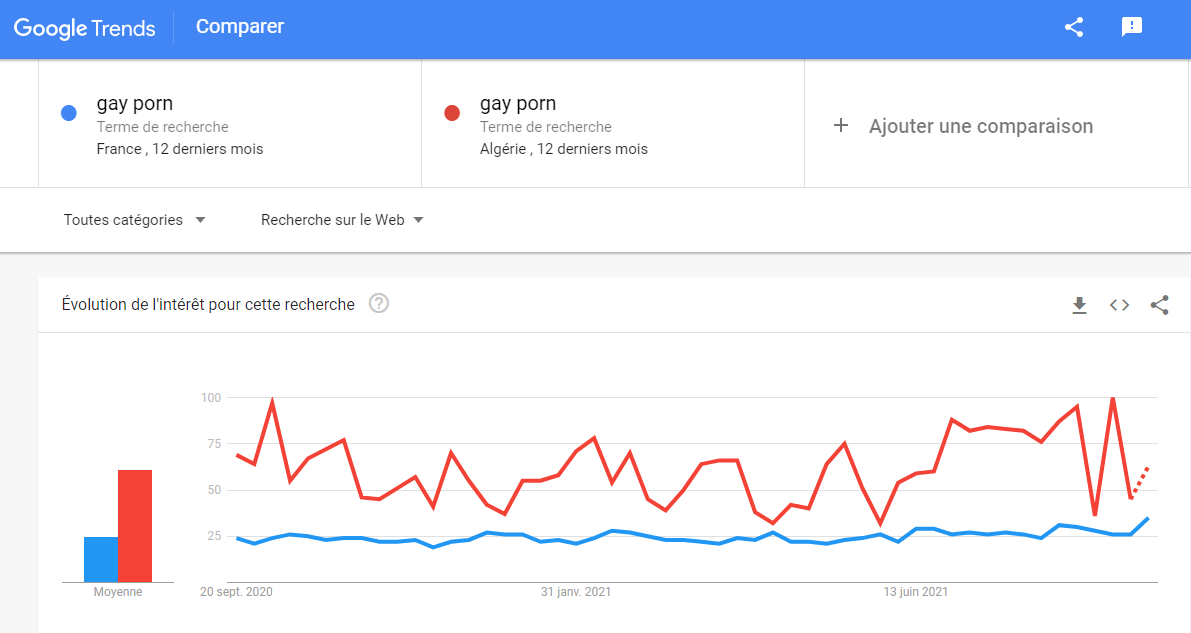1191x633 pixels.
Task: Click the plus icon to add comparison
Action: [x=841, y=126]
